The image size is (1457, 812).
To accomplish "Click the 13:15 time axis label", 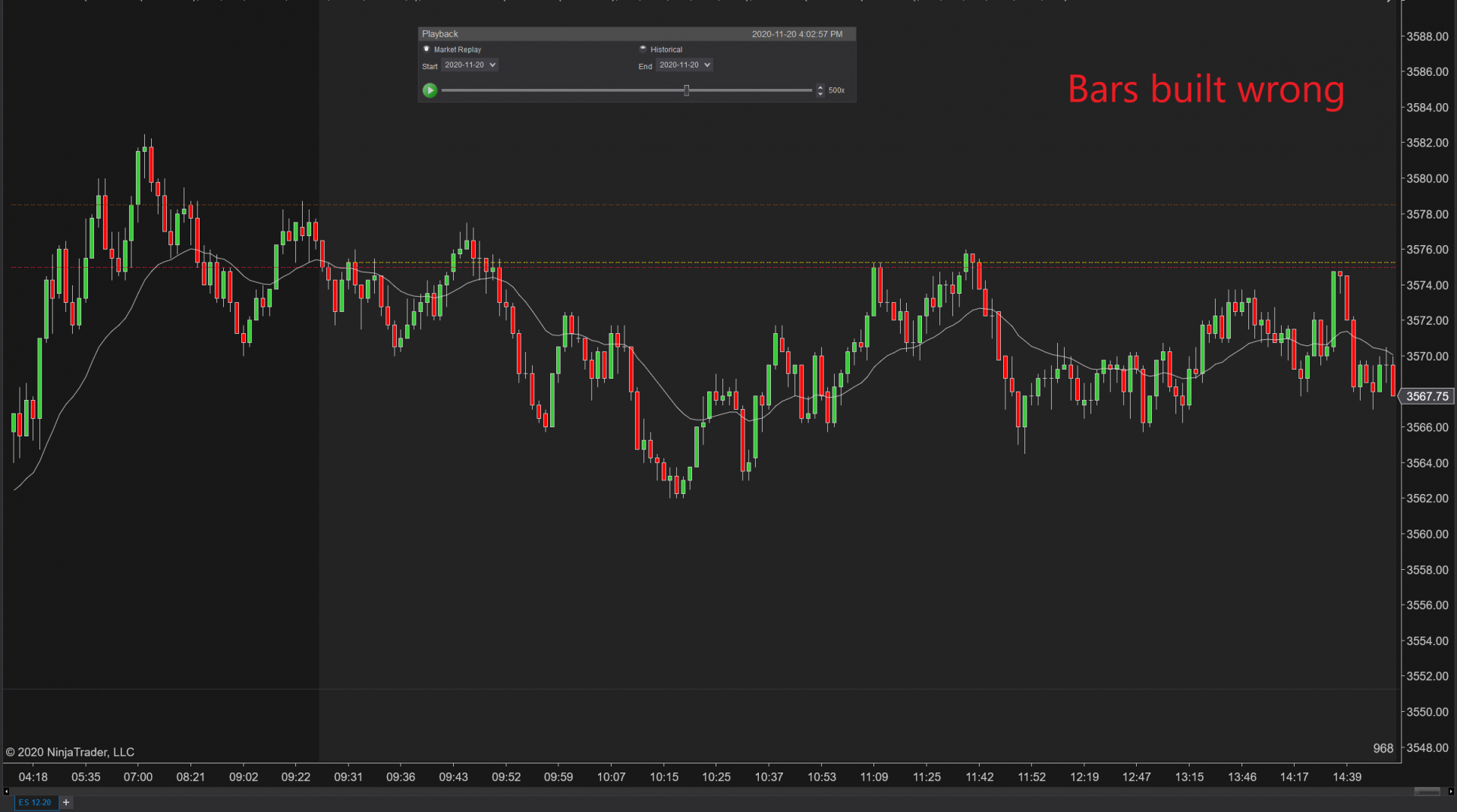I will click(x=1189, y=777).
